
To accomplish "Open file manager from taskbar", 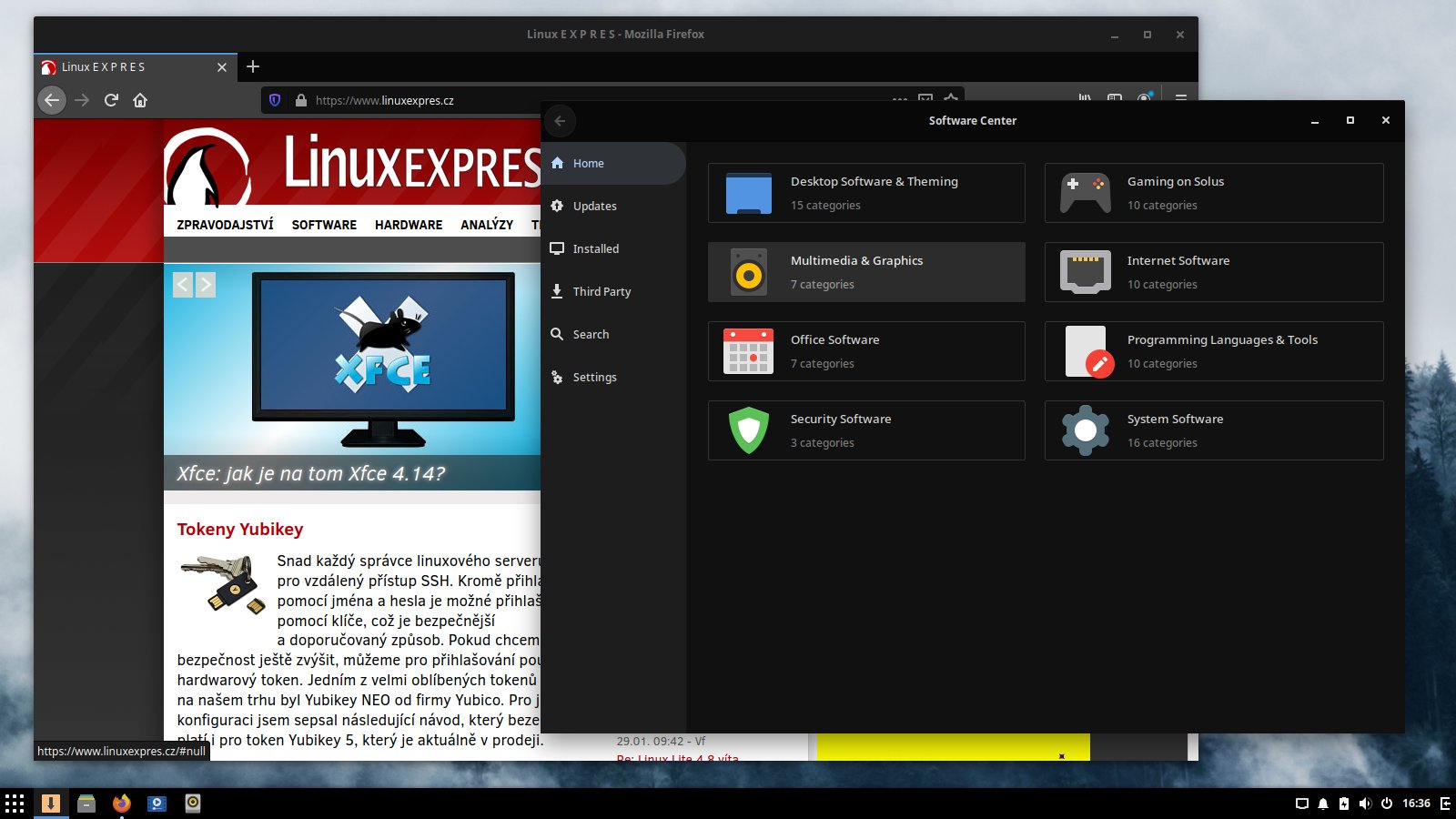I will click(x=86, y=804).
